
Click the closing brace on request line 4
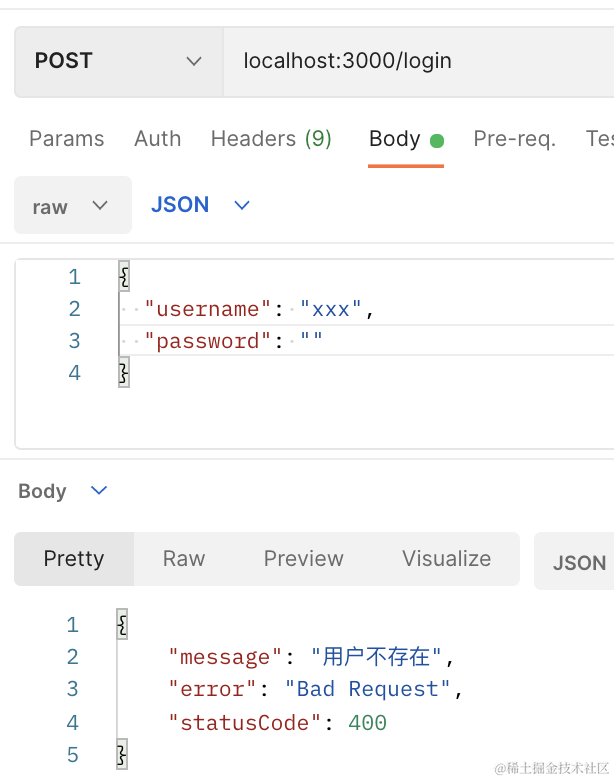click(124, 372)
